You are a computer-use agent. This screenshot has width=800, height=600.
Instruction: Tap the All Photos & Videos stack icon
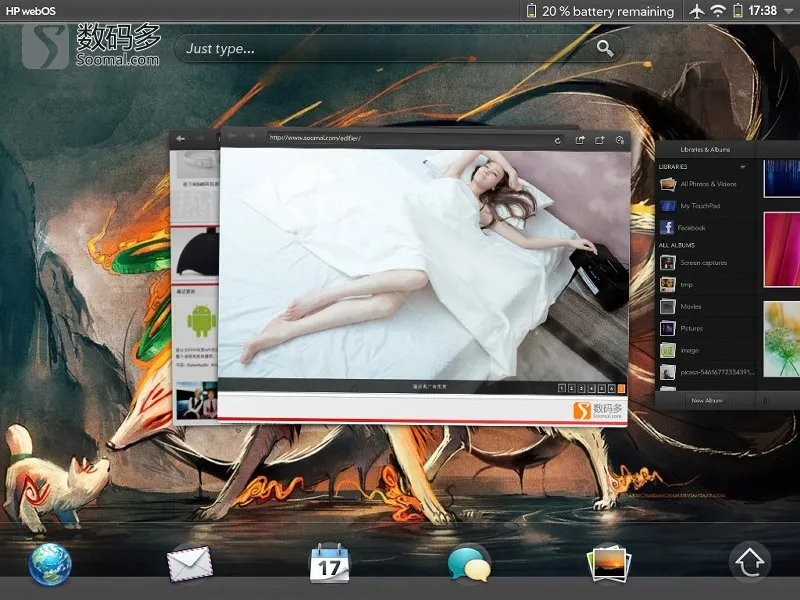667,184
